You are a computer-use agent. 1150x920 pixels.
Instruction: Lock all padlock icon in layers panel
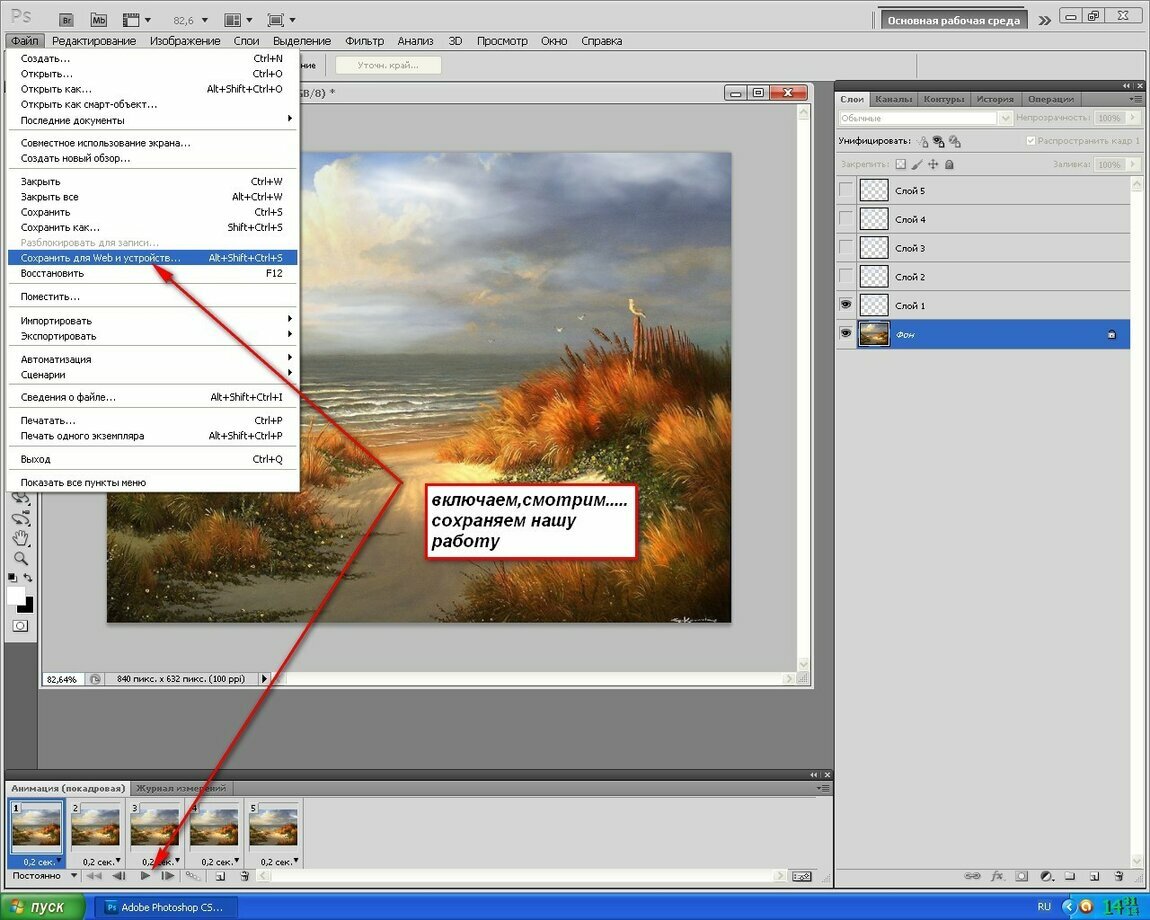(949, 164)
